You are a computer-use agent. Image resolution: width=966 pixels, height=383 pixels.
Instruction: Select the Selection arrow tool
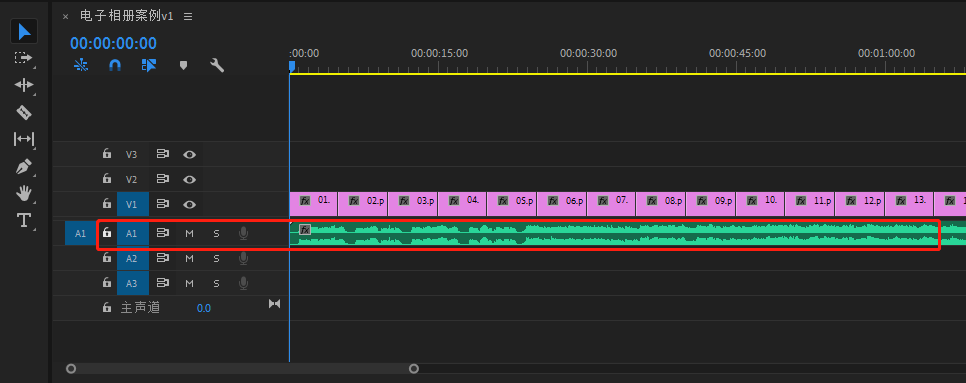tap(23, 31)
